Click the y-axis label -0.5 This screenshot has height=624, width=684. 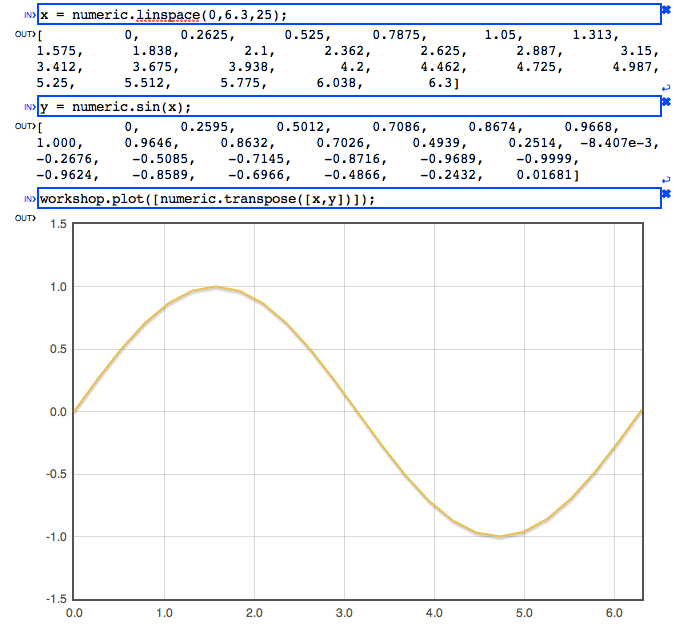coord(56,474)
